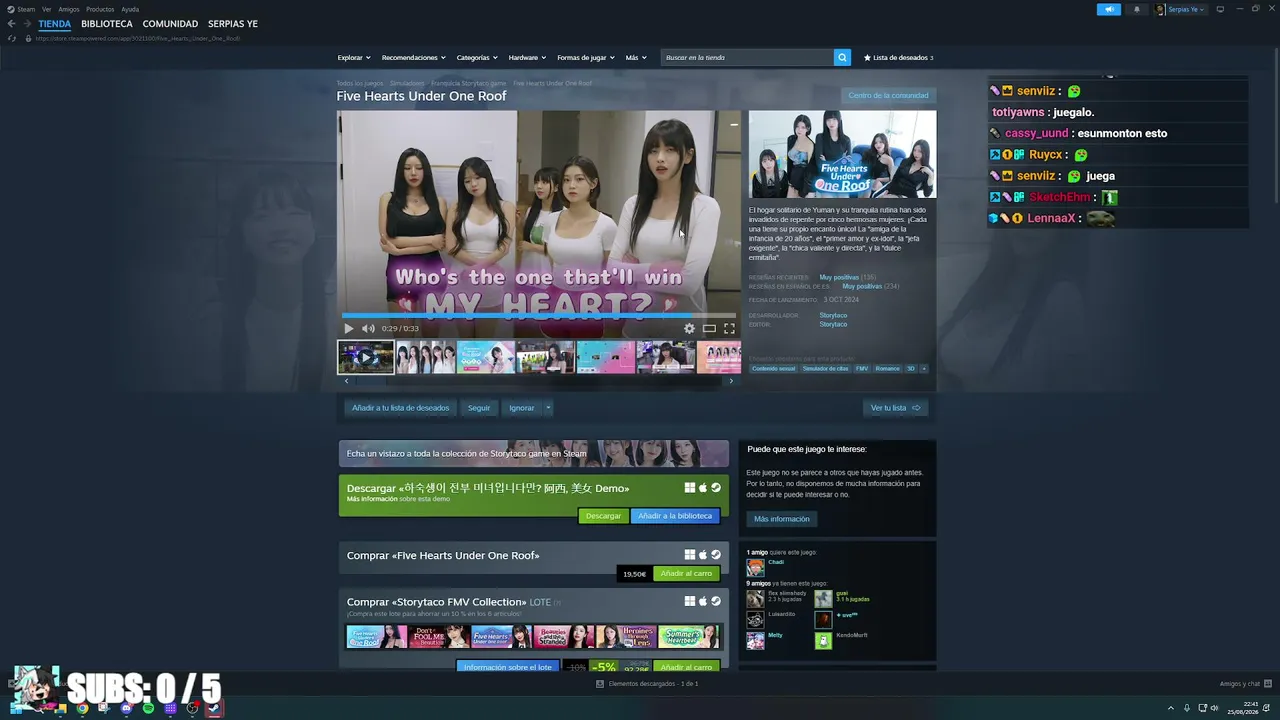The height and width of the screenshot is (720, 1280).
Task: Play the game trailer video
Action: pyautogui.click(x=348, y=328)
